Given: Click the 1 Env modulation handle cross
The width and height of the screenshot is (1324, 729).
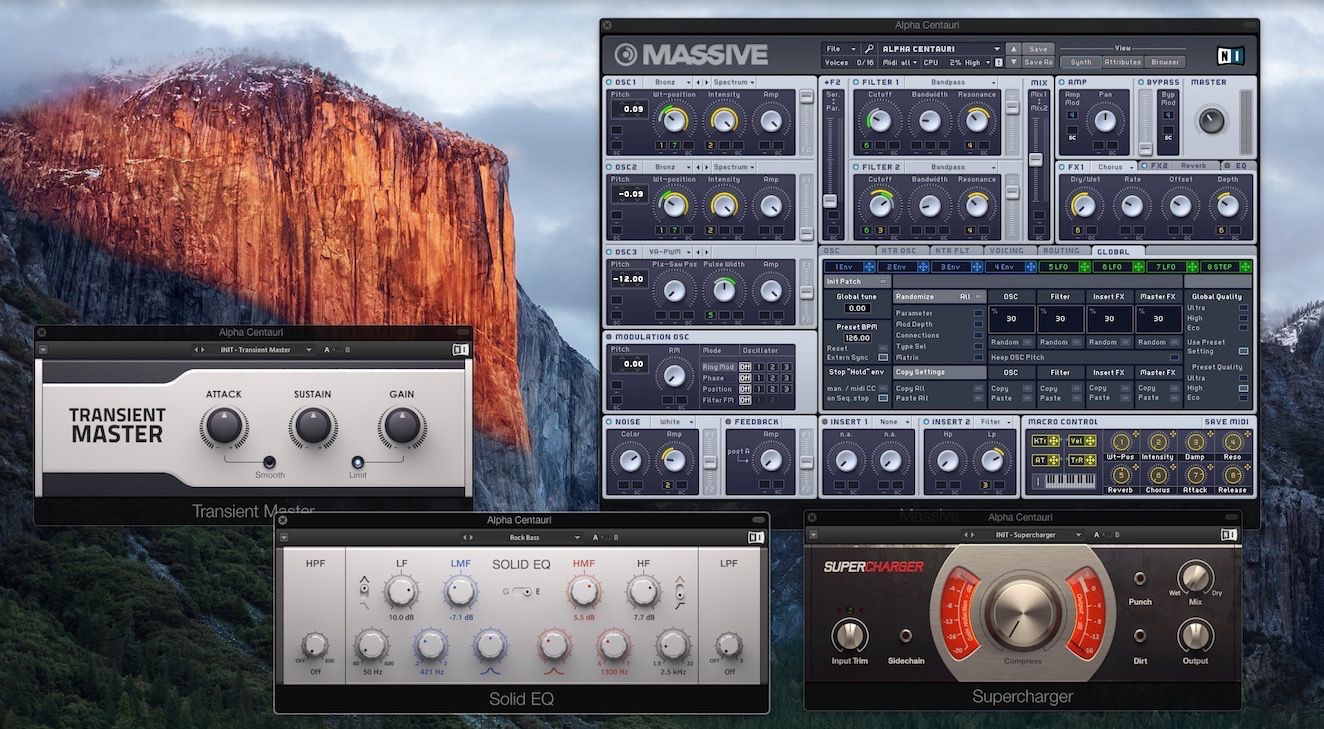Looking at the screenshot, I should [868, 267].
